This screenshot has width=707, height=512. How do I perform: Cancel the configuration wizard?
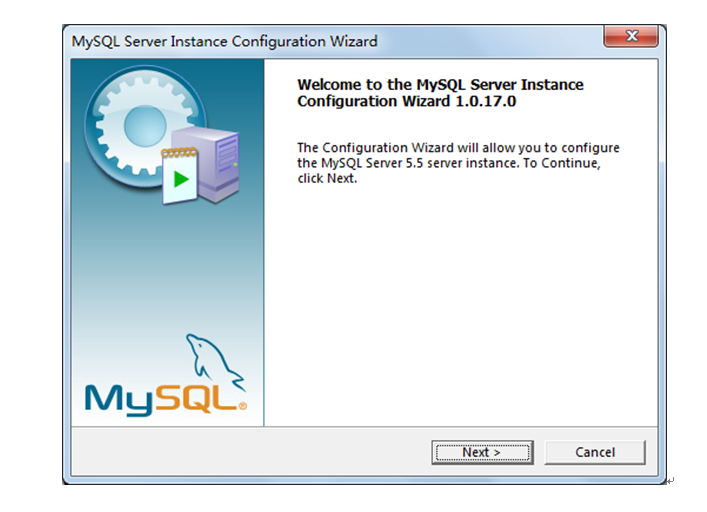click(595, 452)
